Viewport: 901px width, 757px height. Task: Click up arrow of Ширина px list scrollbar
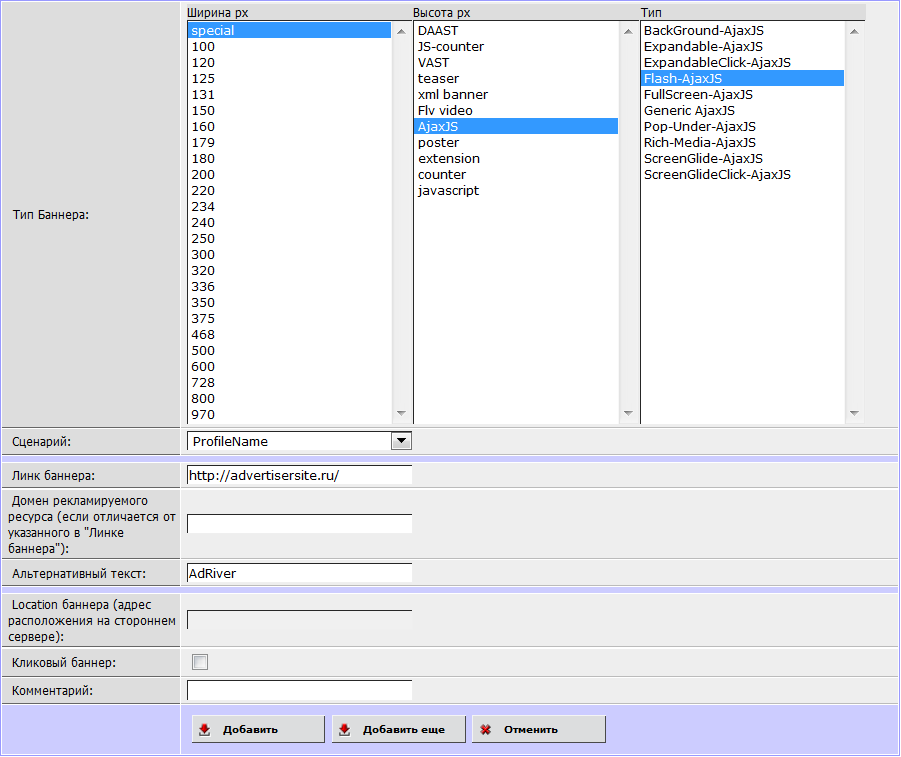coord(401,31)
